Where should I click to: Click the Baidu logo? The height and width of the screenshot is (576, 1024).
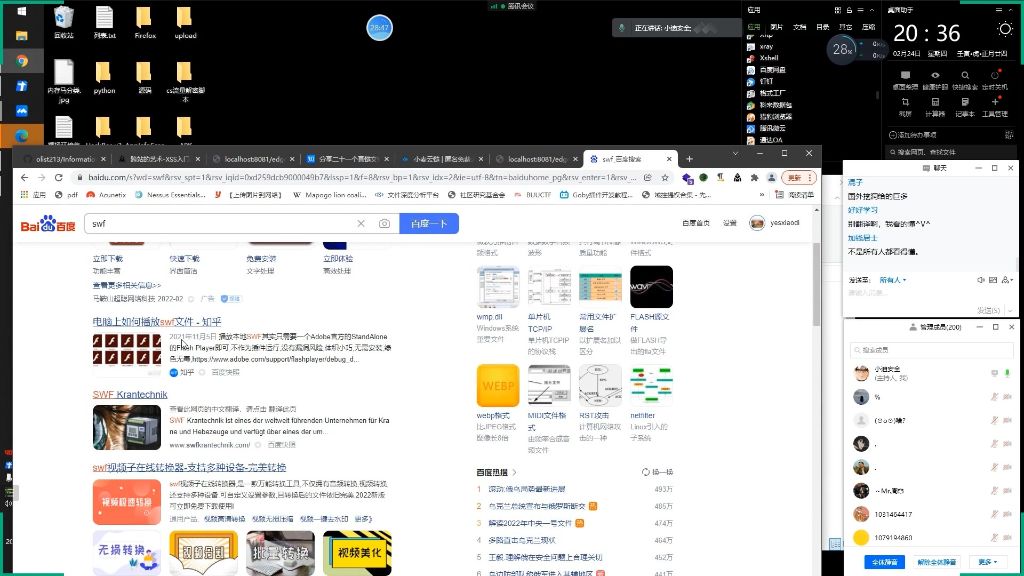click(48, 224)
